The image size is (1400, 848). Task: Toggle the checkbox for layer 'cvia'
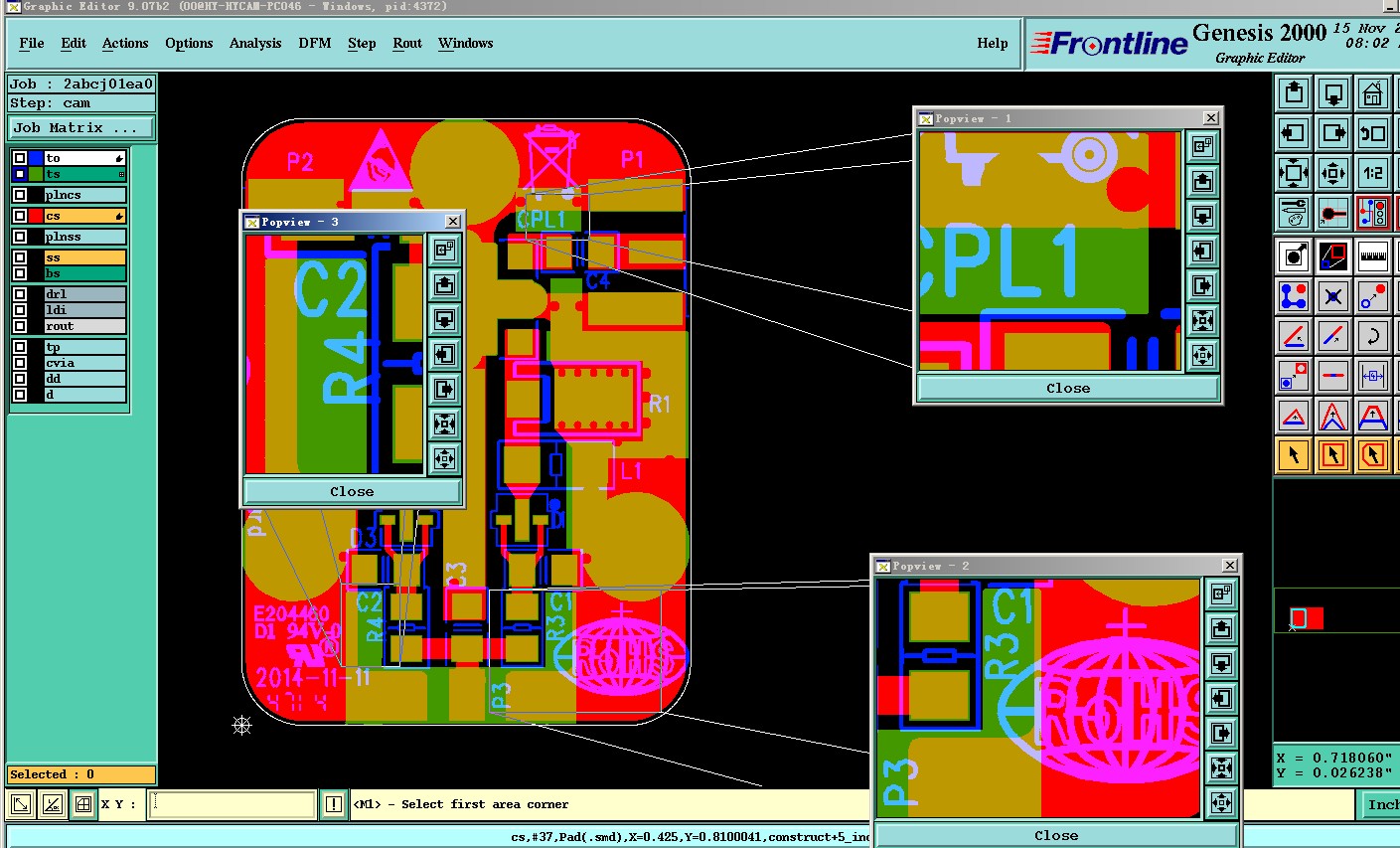20,363
